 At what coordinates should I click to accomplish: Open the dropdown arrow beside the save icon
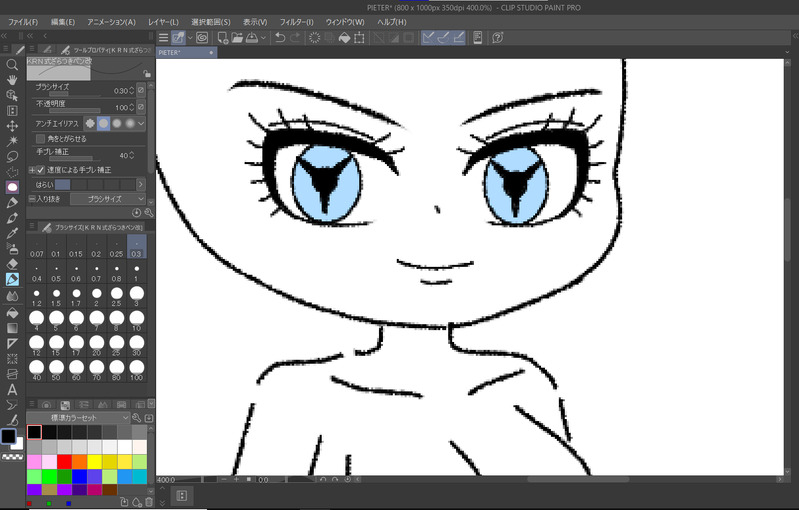(263, 38)
